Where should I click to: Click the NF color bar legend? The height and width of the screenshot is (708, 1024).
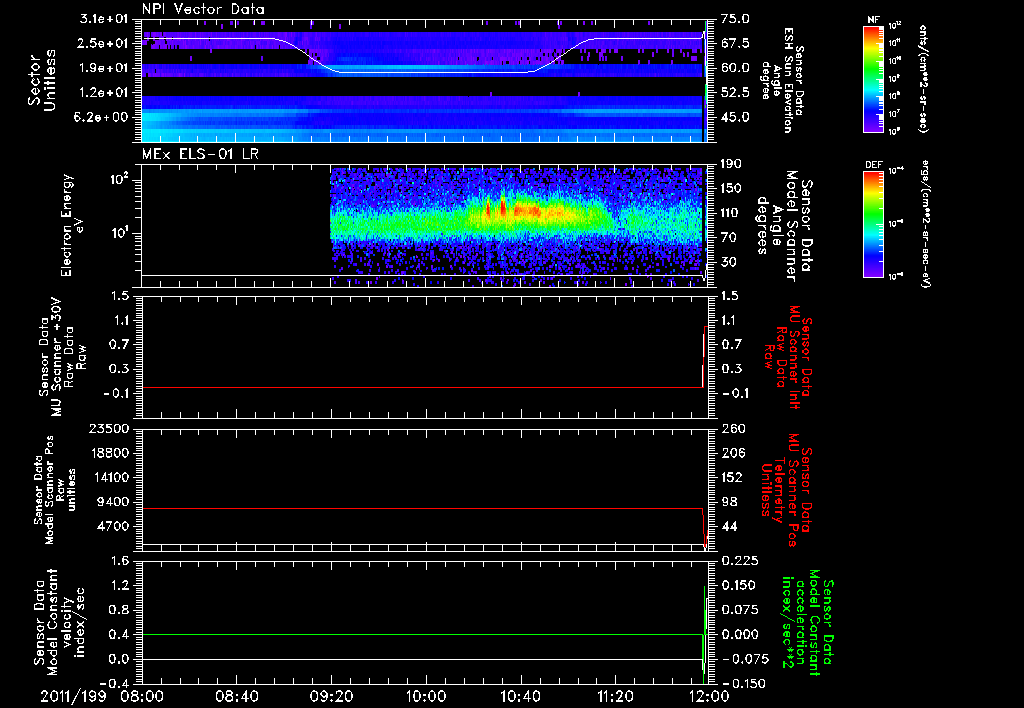(876, 79)
